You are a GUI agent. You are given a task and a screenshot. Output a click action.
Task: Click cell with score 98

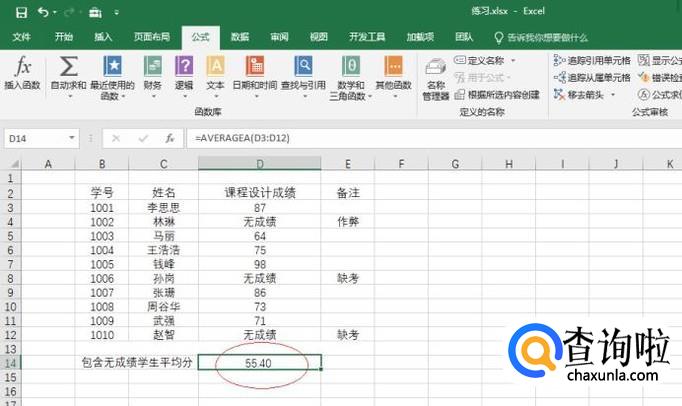click(x=260, y=264)
